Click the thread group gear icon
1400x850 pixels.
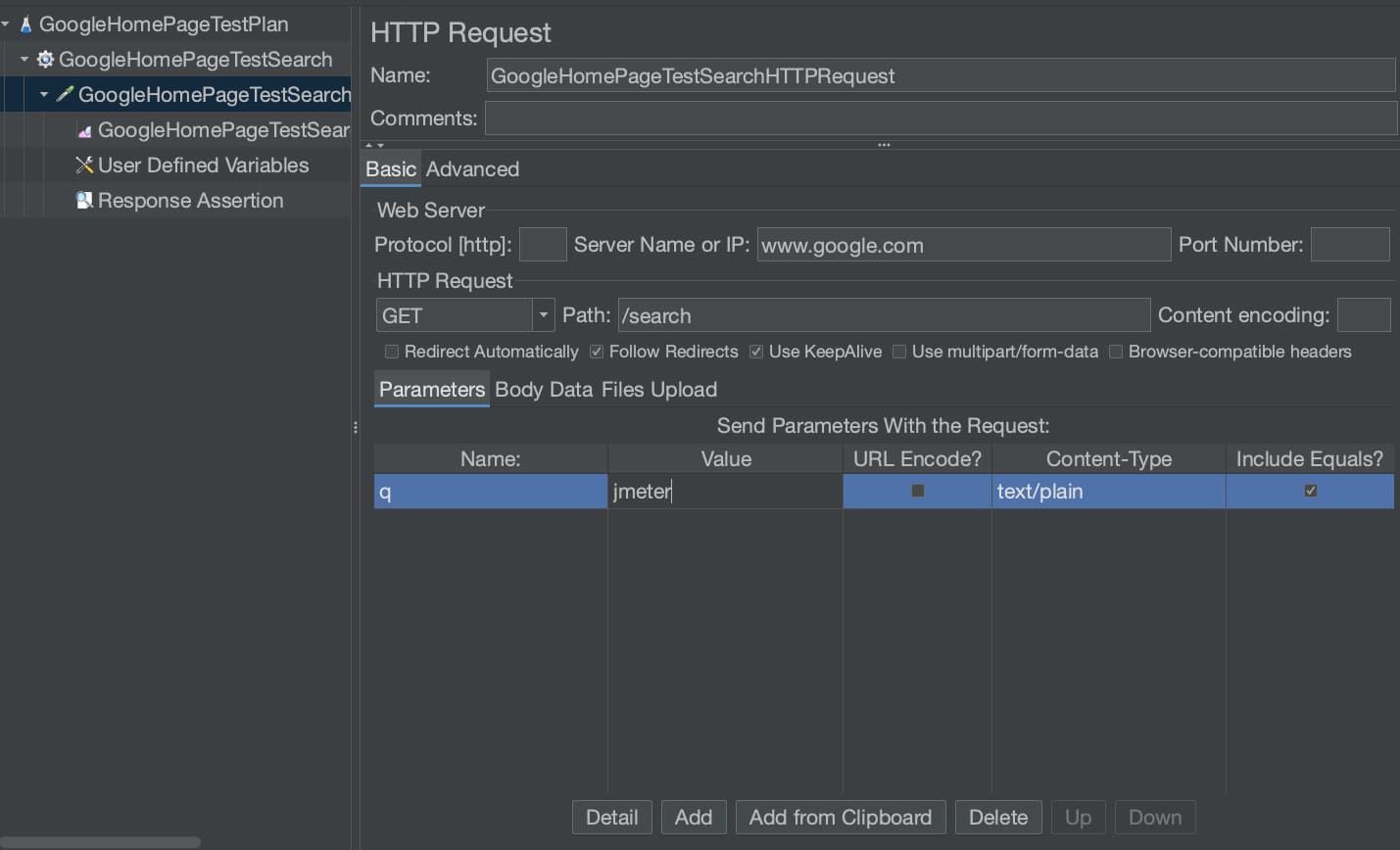tap(45, 60)
